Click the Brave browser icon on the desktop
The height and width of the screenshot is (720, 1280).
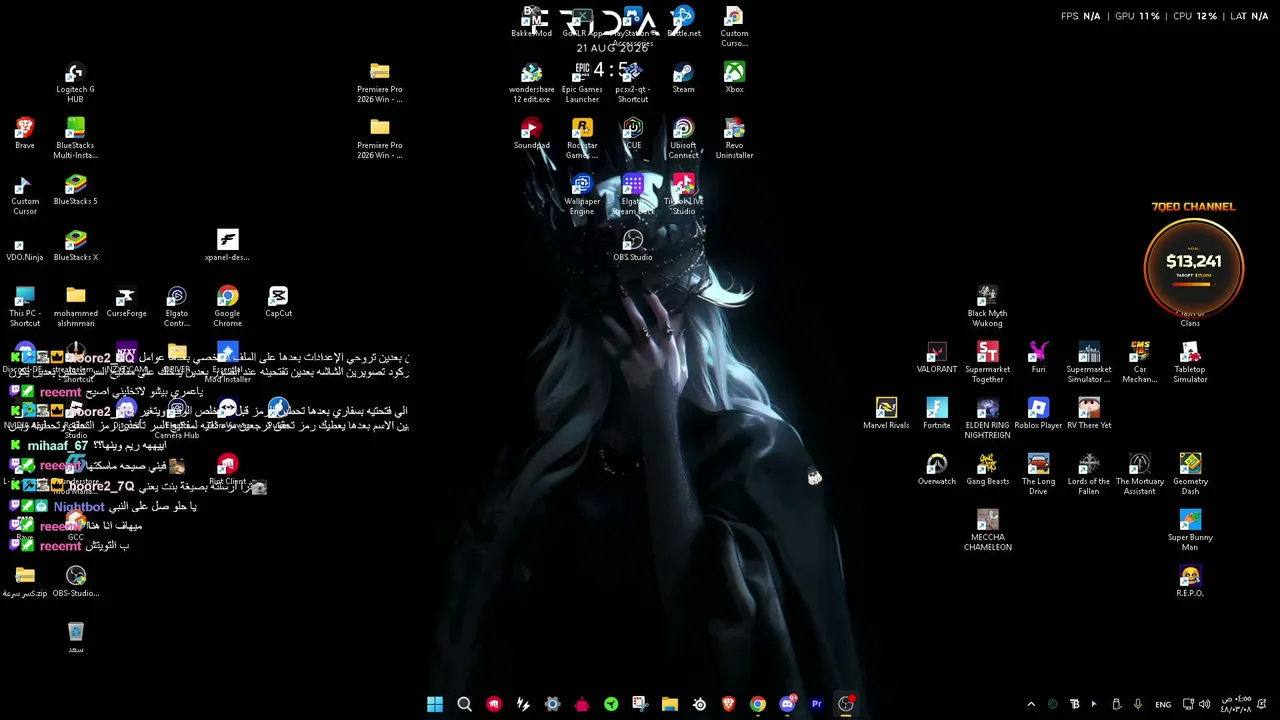coord(24,134)
